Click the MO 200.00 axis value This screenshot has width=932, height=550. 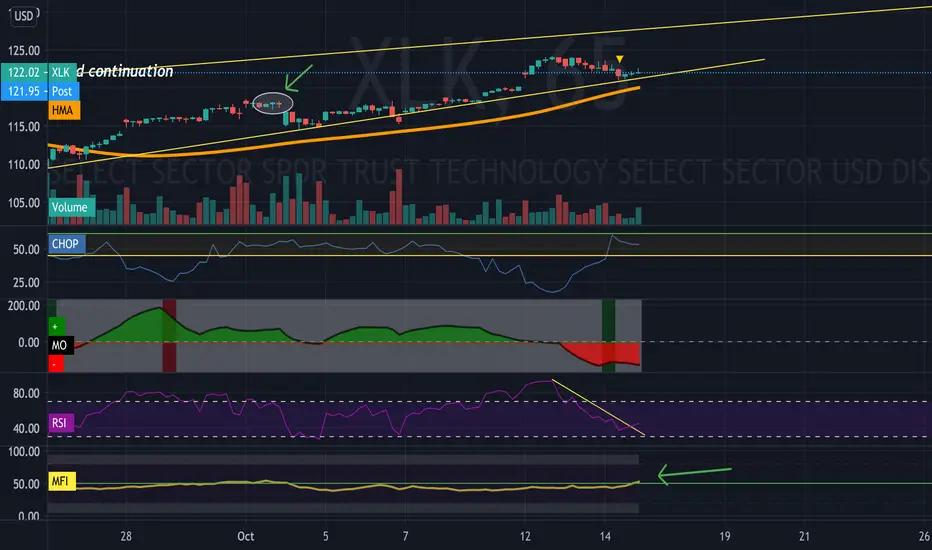[x=24, y=306]
